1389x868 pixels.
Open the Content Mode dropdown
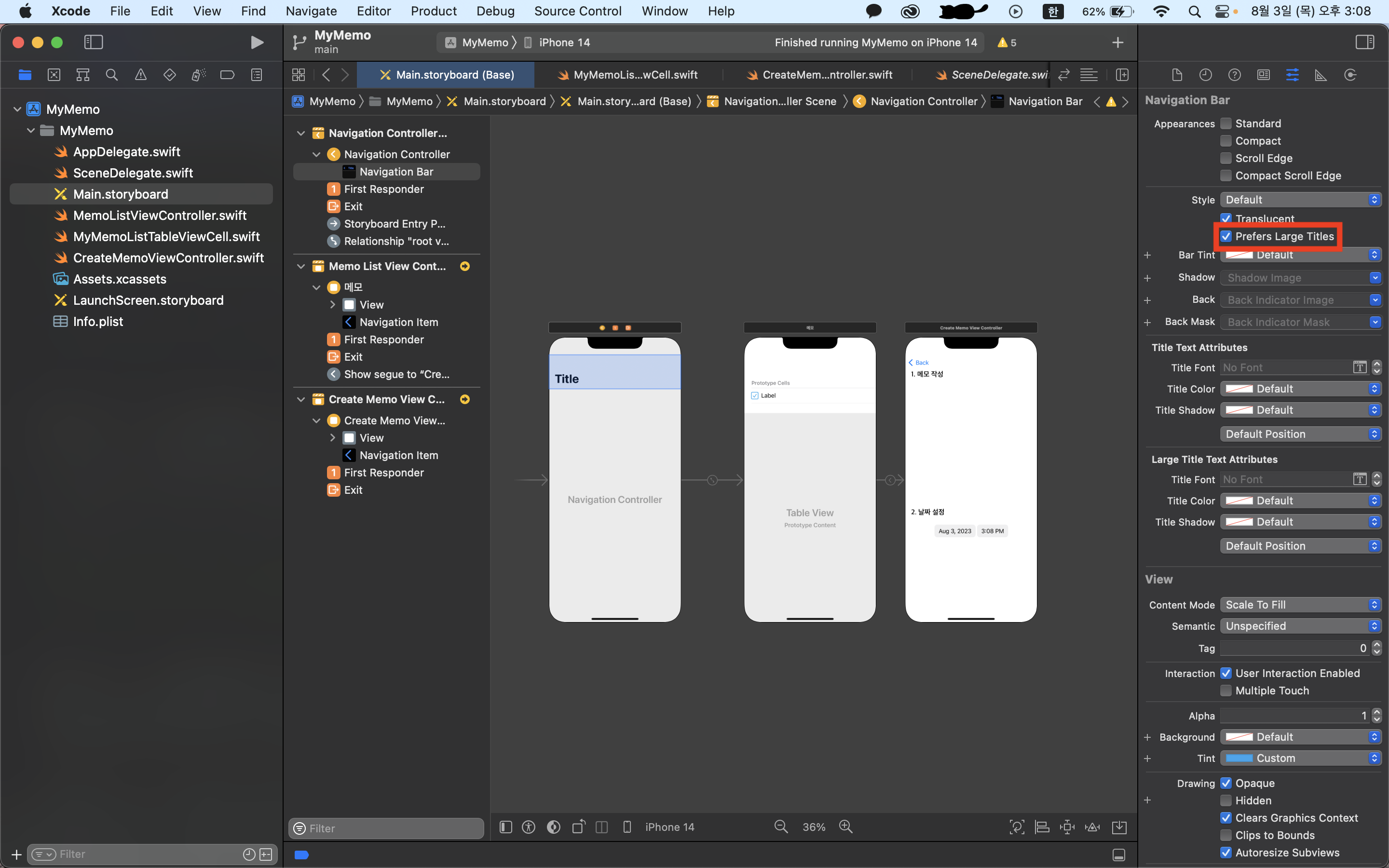1301,605
